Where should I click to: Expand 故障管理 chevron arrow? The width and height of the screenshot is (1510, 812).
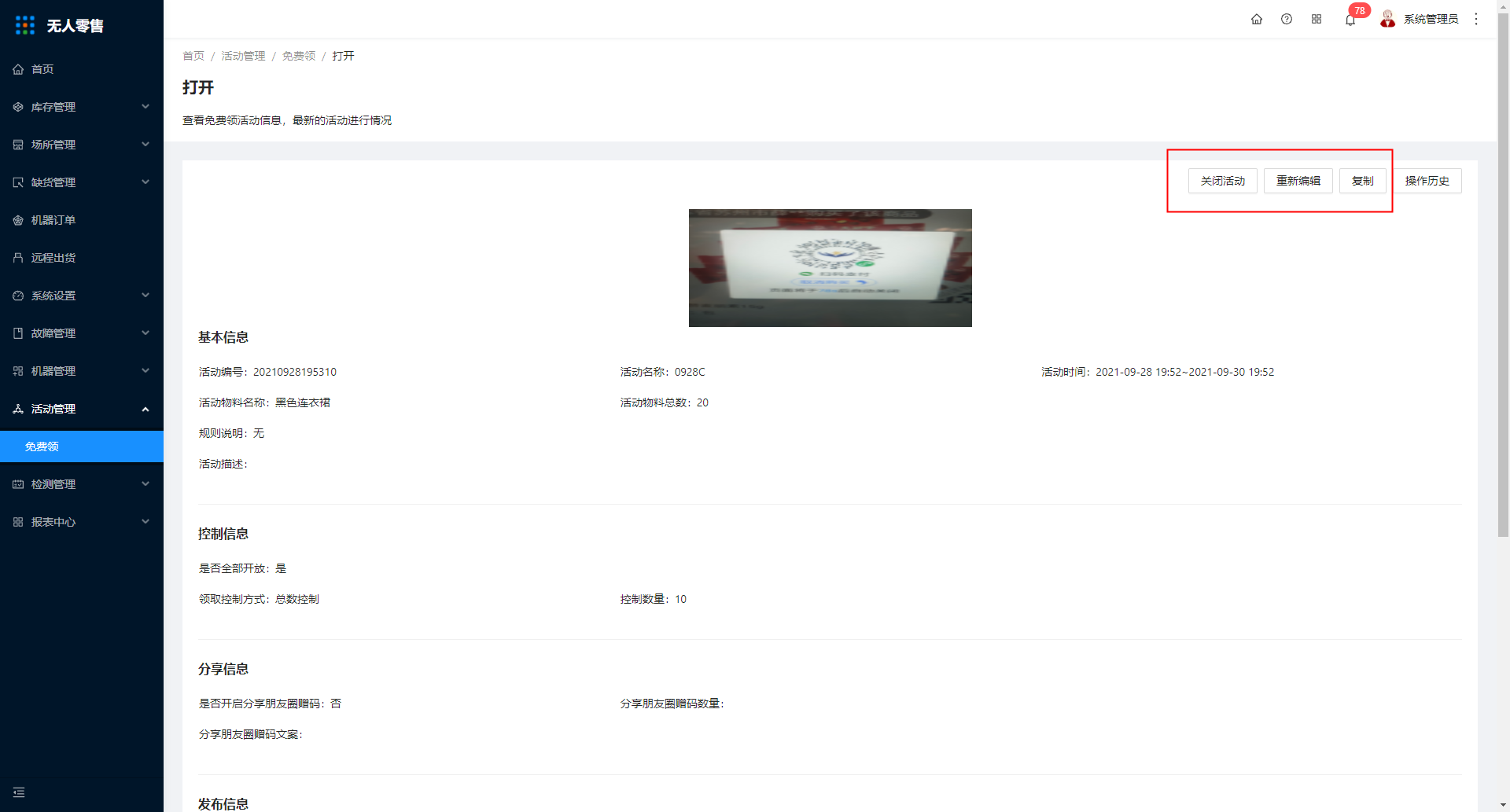(x=145, y=333)
